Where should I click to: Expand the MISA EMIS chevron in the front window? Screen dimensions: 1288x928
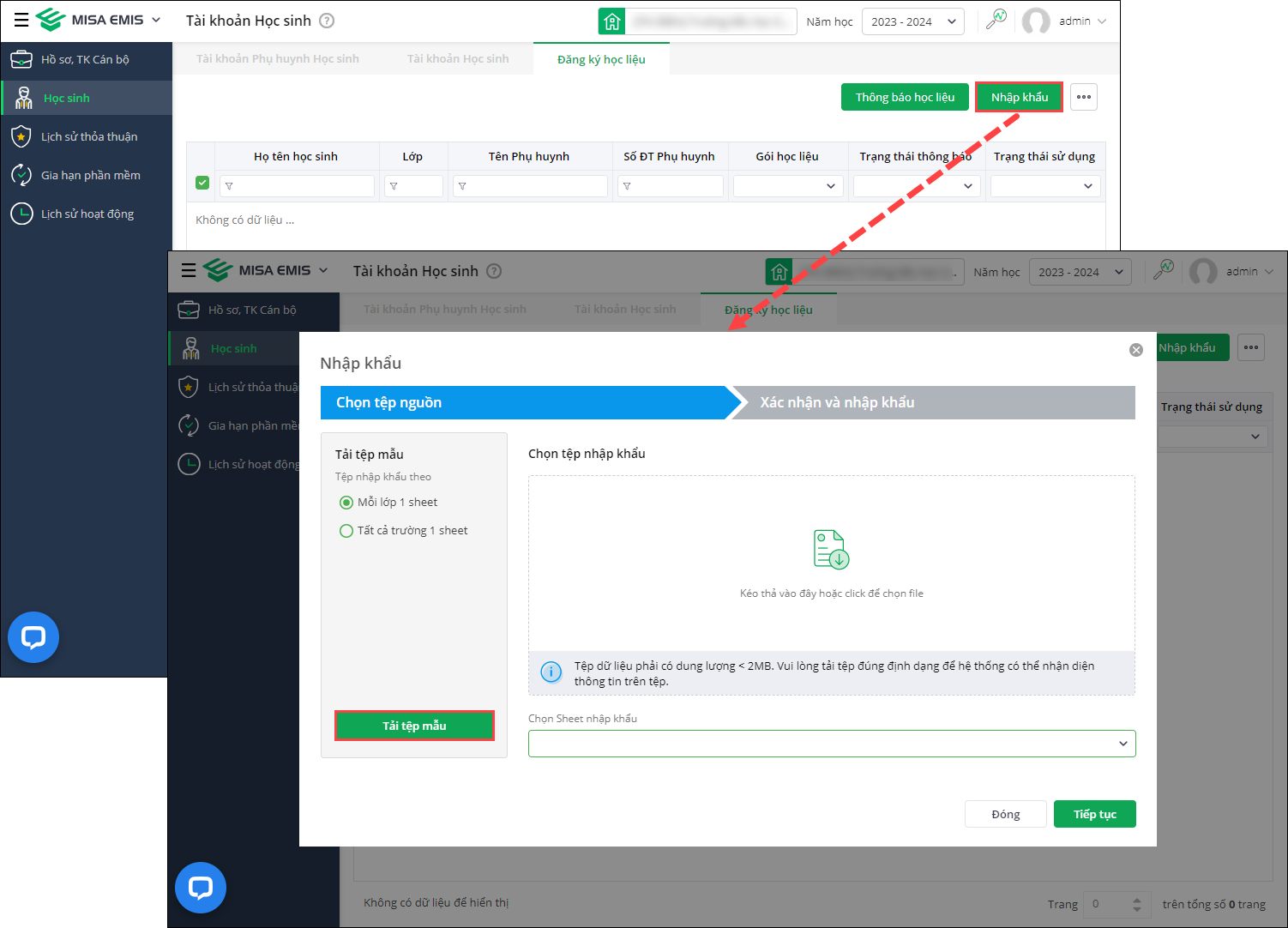coord(323,270)
